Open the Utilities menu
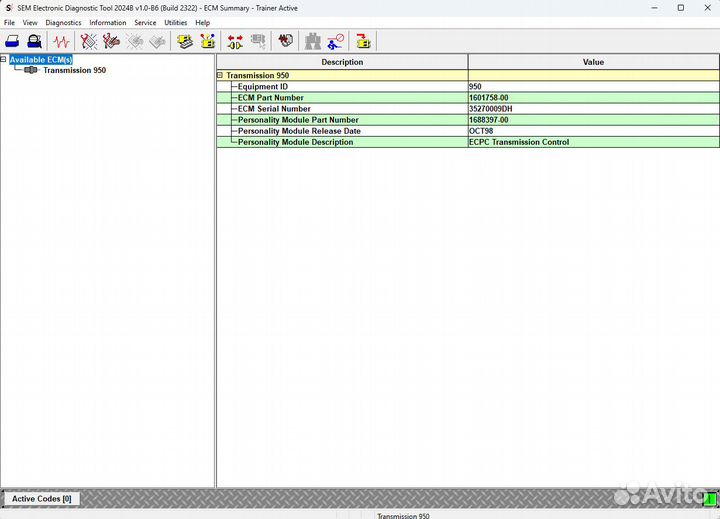Image resolution: width=720 pixels, height=519 pixels. point(175,22)
